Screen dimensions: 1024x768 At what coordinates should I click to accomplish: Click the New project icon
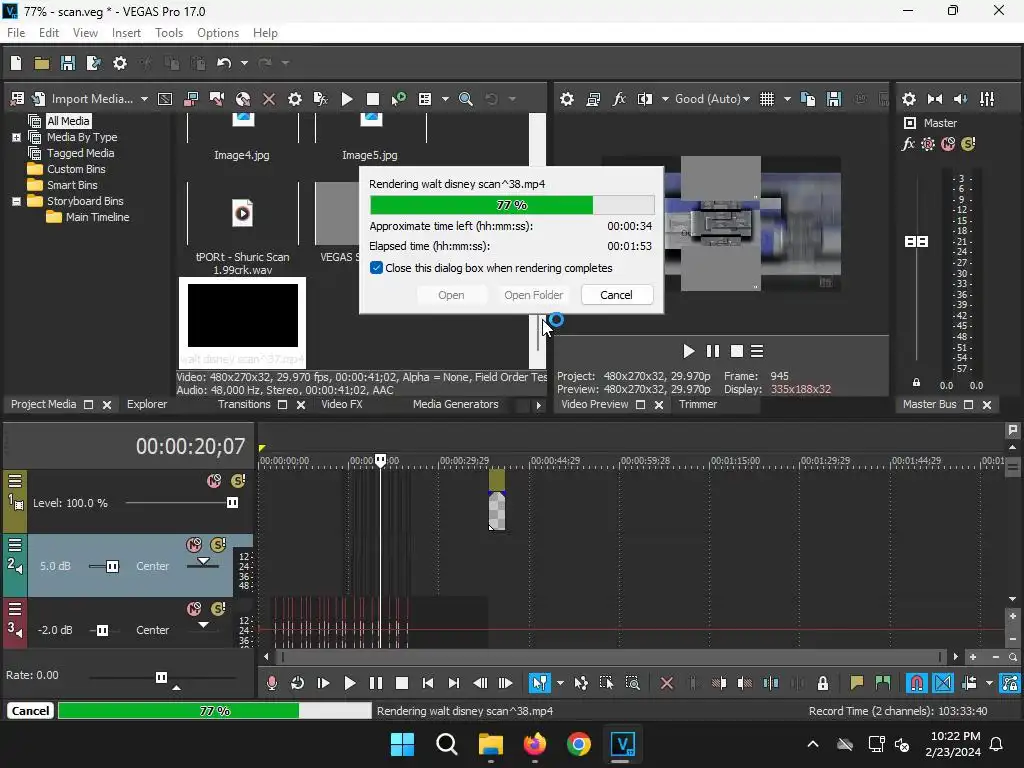tap(16, 63)
